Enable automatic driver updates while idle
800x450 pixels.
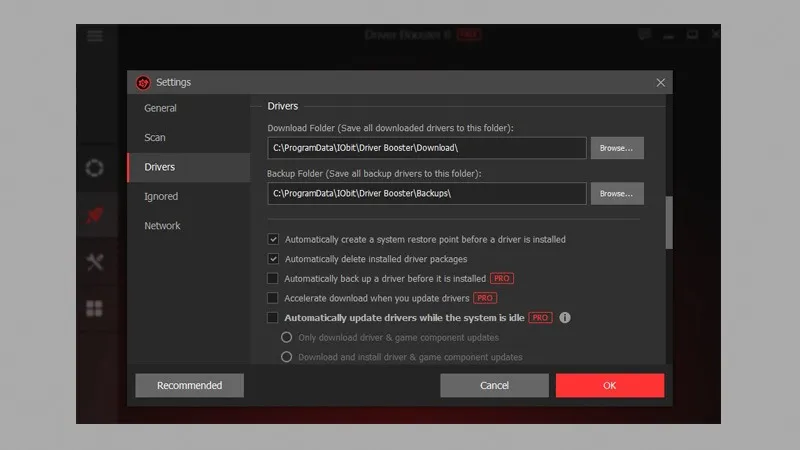point(273,317)
